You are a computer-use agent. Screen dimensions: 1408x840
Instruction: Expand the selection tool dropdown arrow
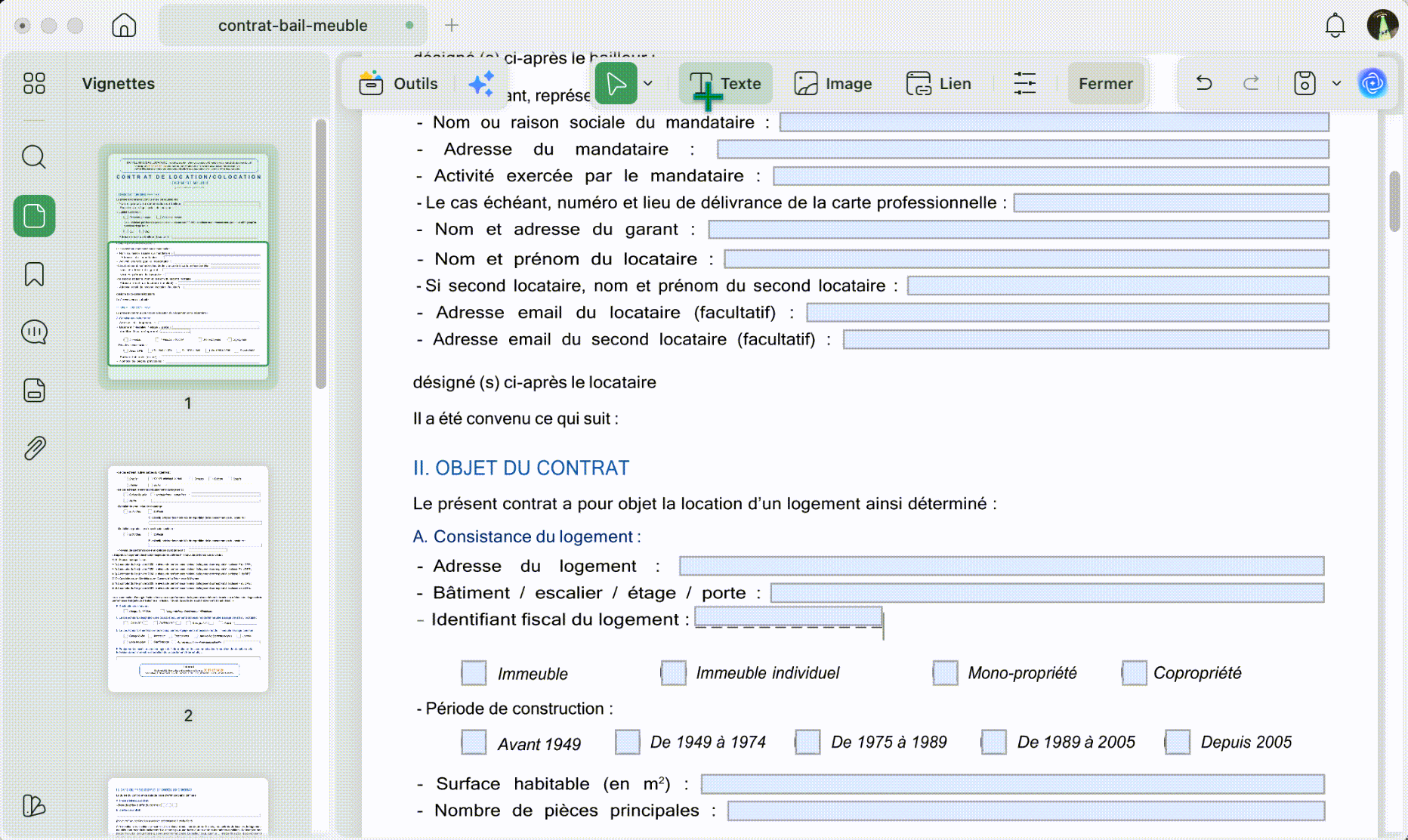648,83
